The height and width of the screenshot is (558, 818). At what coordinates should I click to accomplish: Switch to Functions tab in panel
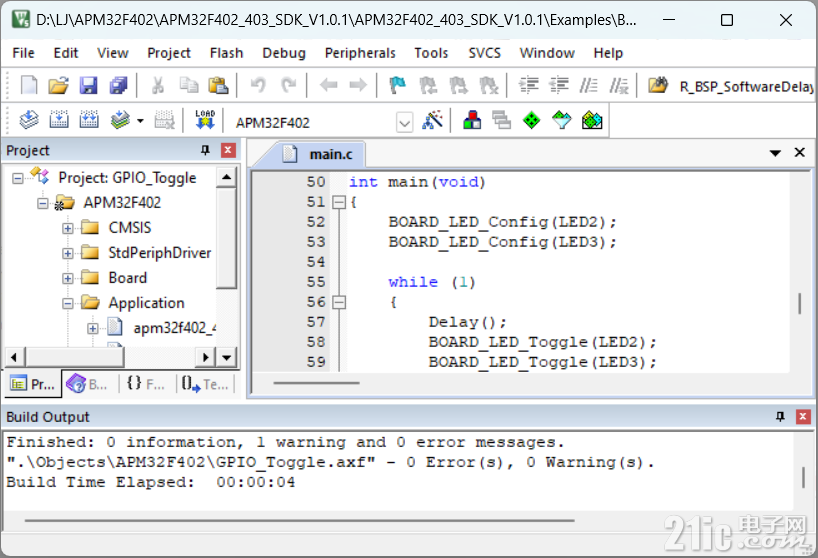click(146, 384)
